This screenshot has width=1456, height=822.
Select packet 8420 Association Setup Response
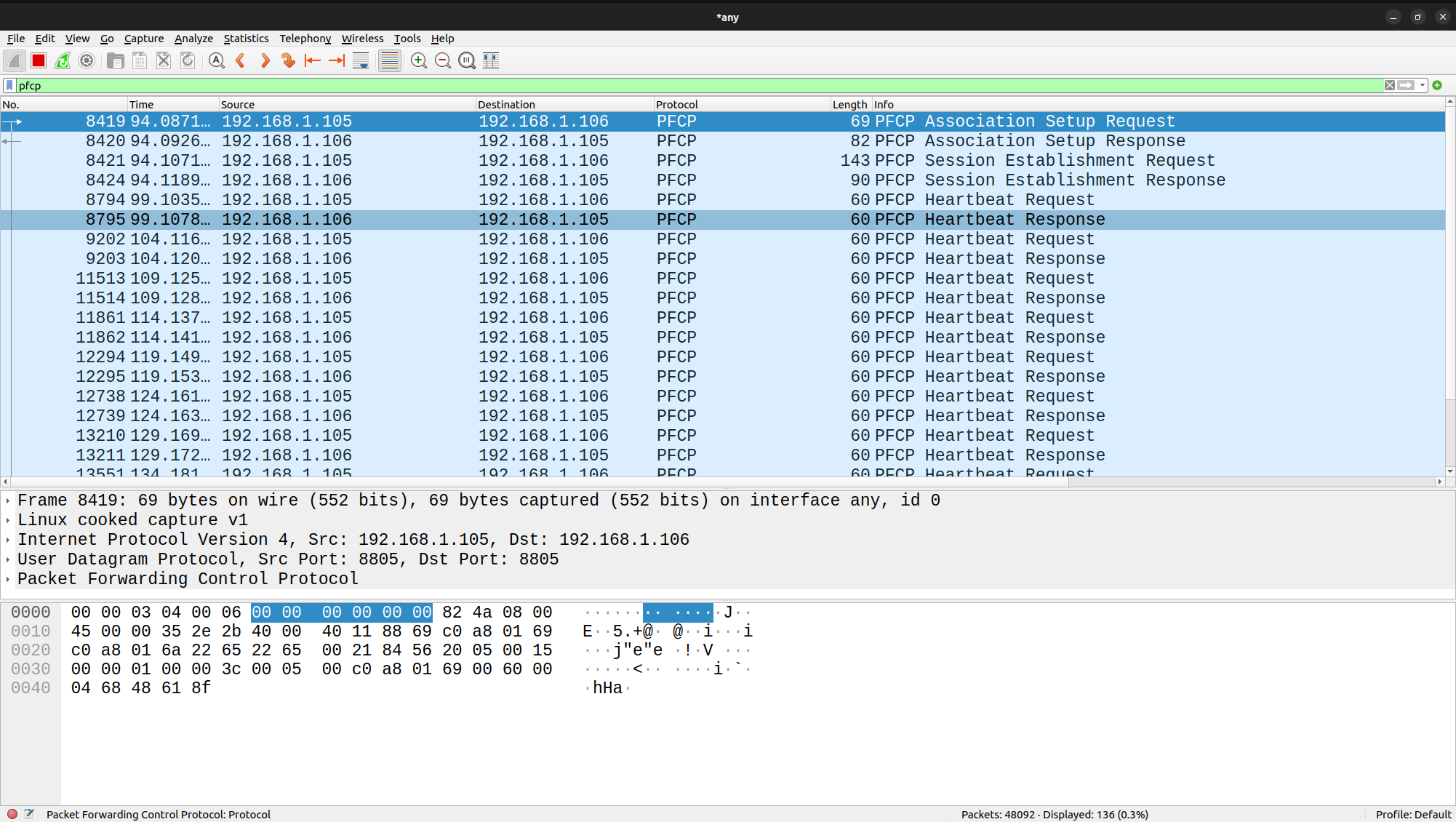coord(723,141)
